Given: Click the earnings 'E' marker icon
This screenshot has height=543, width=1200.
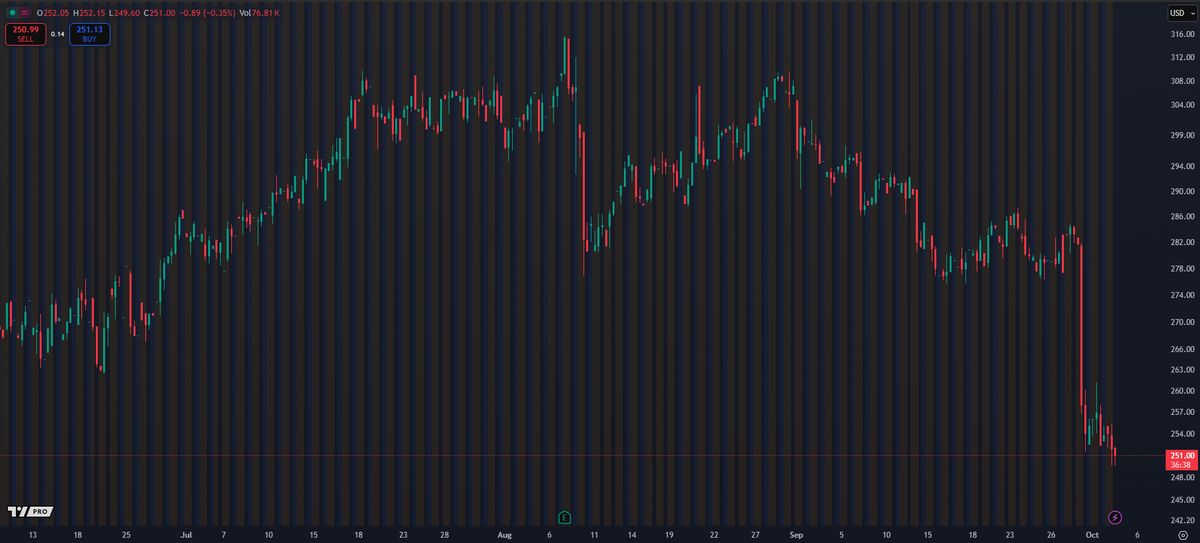Looking at the screenshot, I should pos(565,517).
